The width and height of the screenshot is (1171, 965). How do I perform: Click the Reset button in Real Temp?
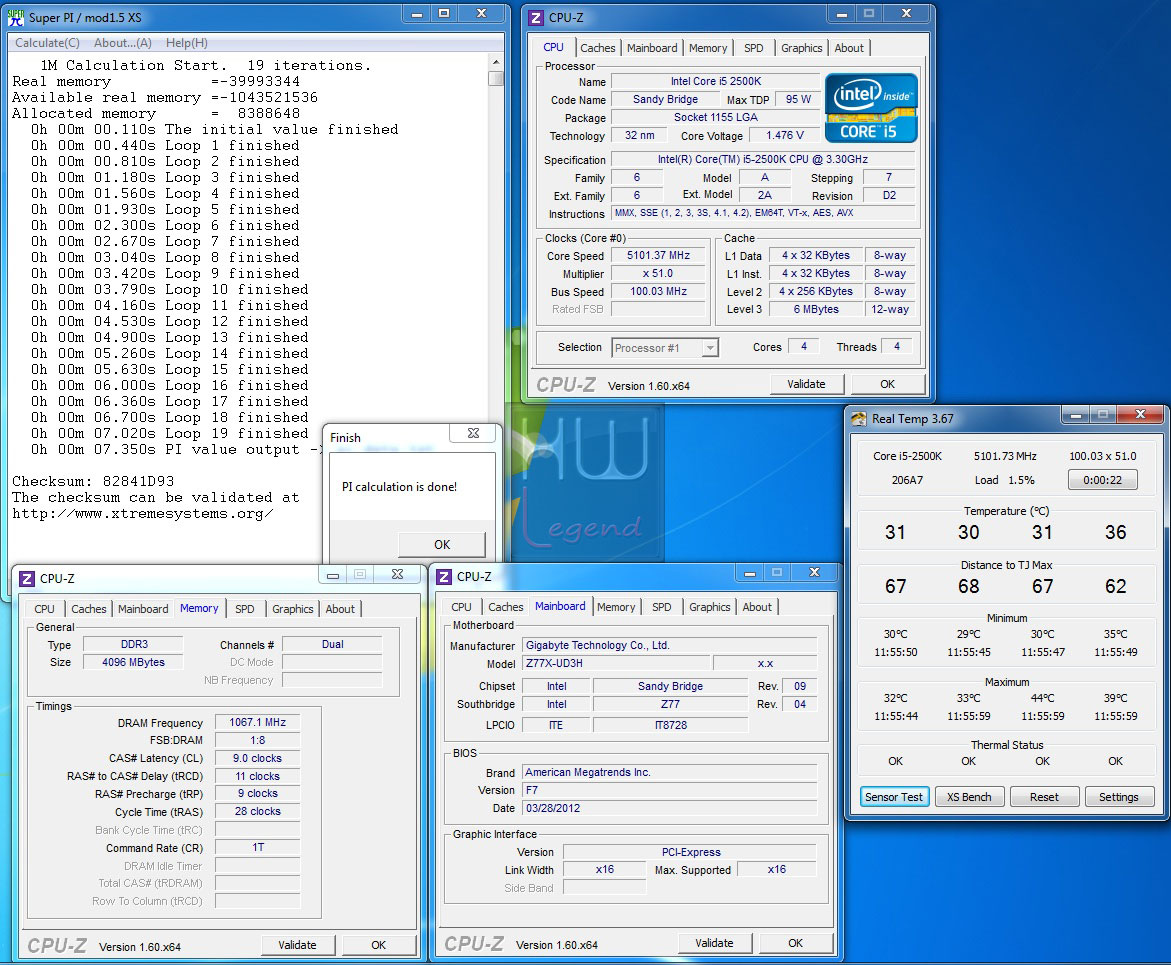point(1044,797)
